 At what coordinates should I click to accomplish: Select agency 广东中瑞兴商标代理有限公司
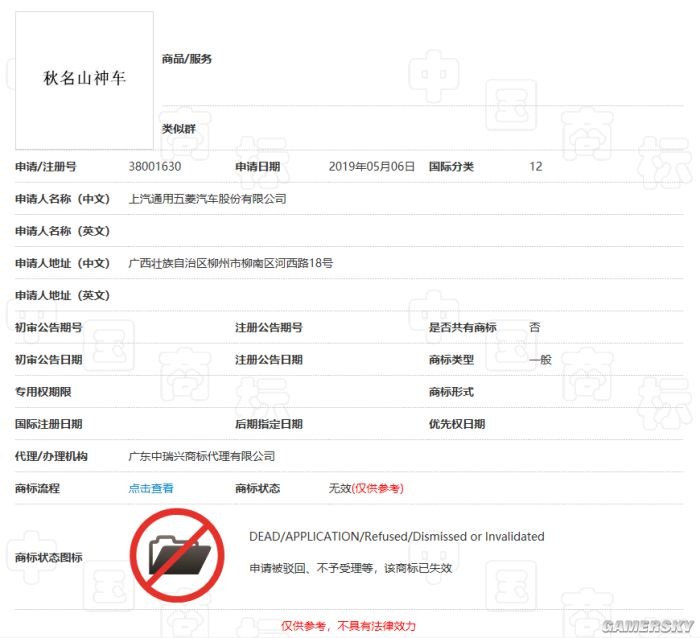click(x=202, y=456)
